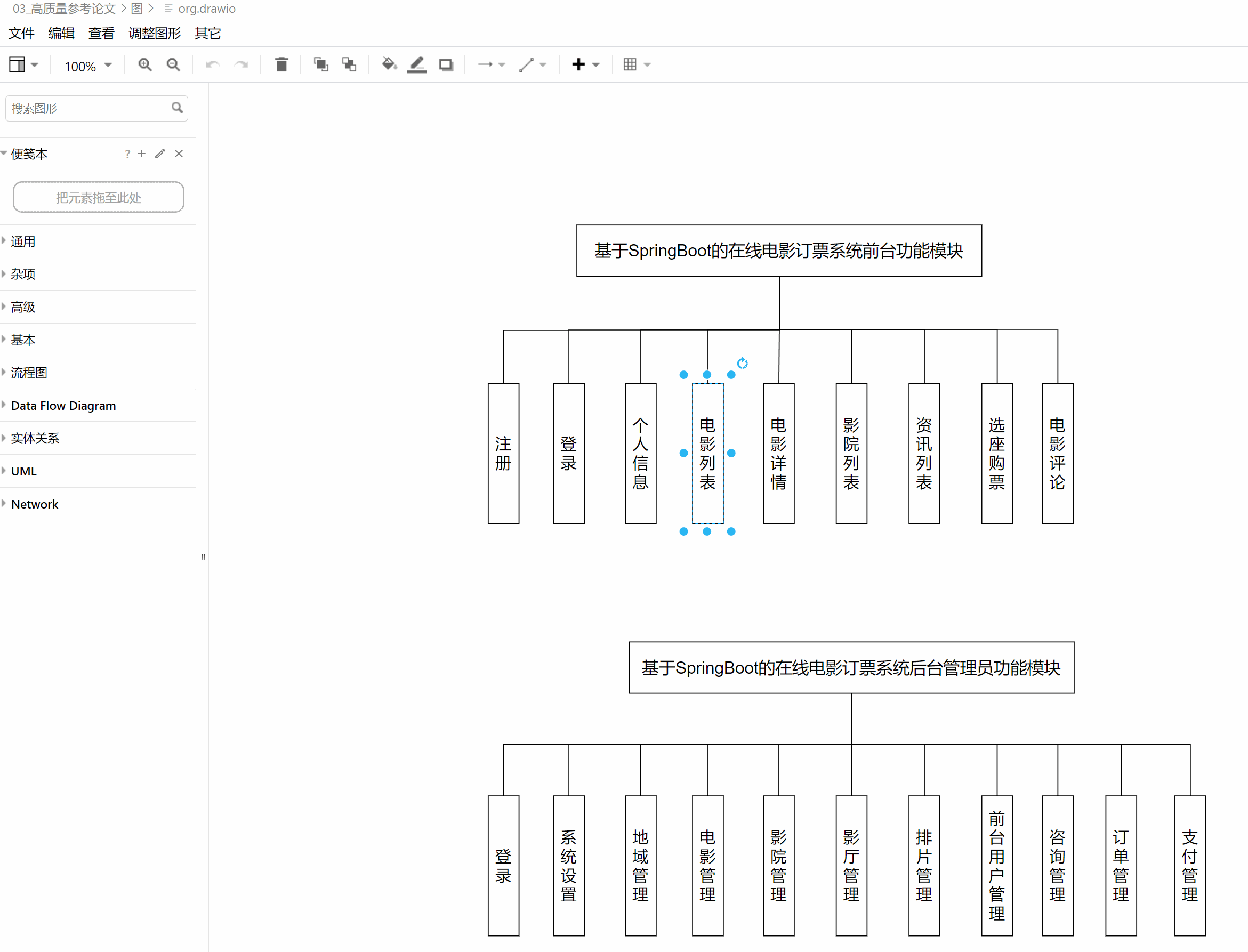Expand the Network shape category
This screenshot has width=1248, height=952.
coord(98,504)
